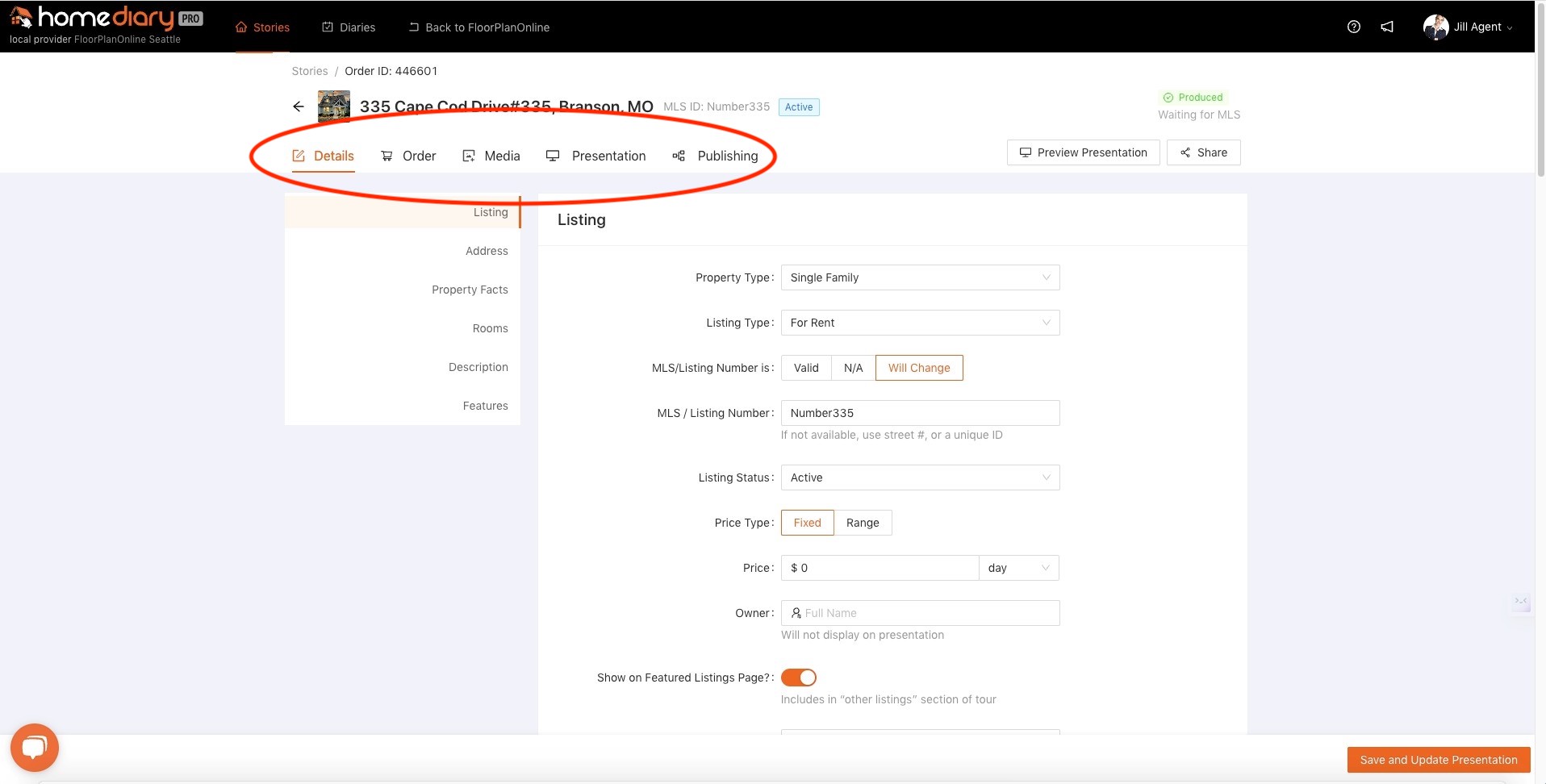Open the Publishing tab
1546x784 pixels.
(x=716, y=156)
